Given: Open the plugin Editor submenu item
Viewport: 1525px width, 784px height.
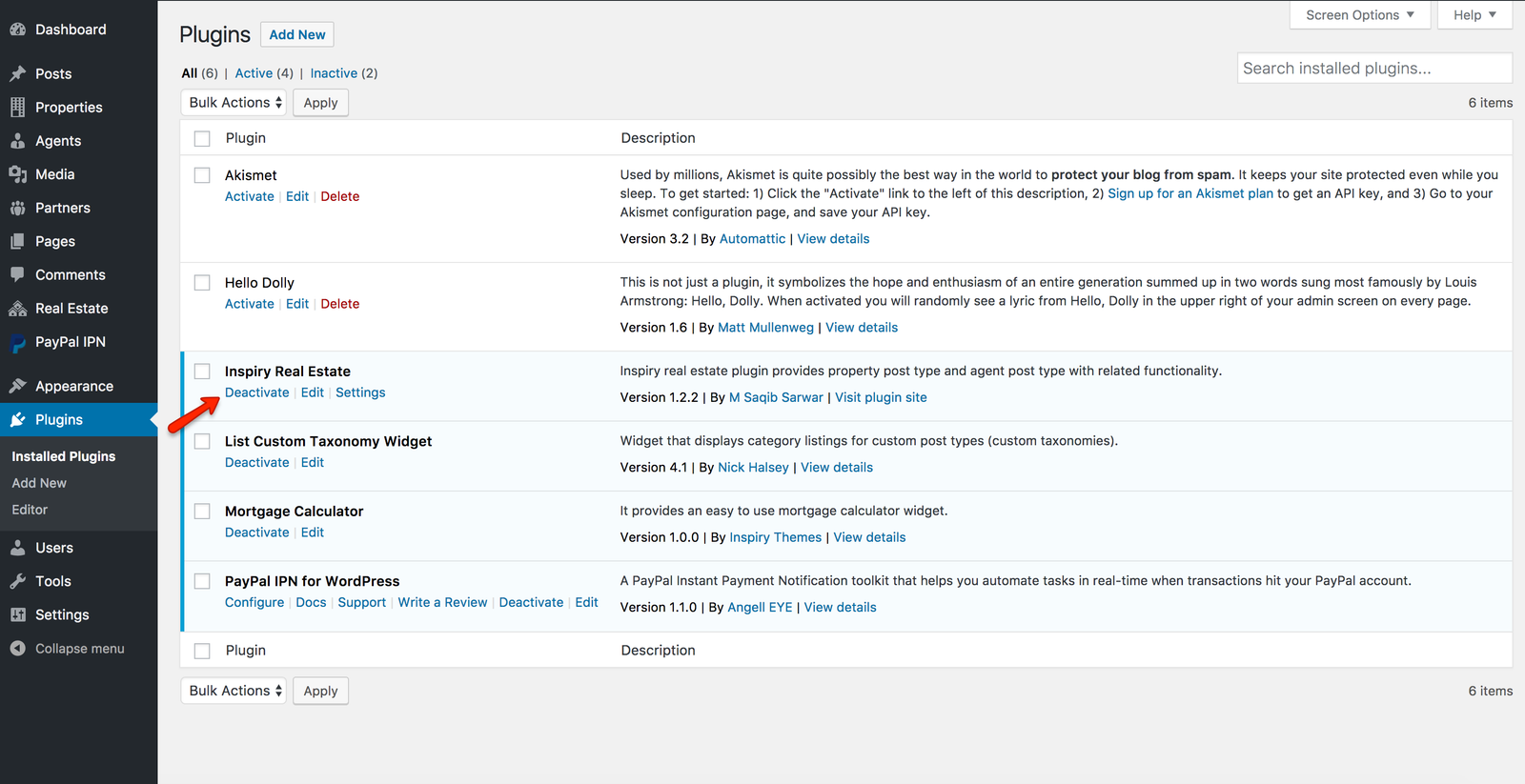Looking at the screenshot, I should pyautogui.click(x=30, y=510).
